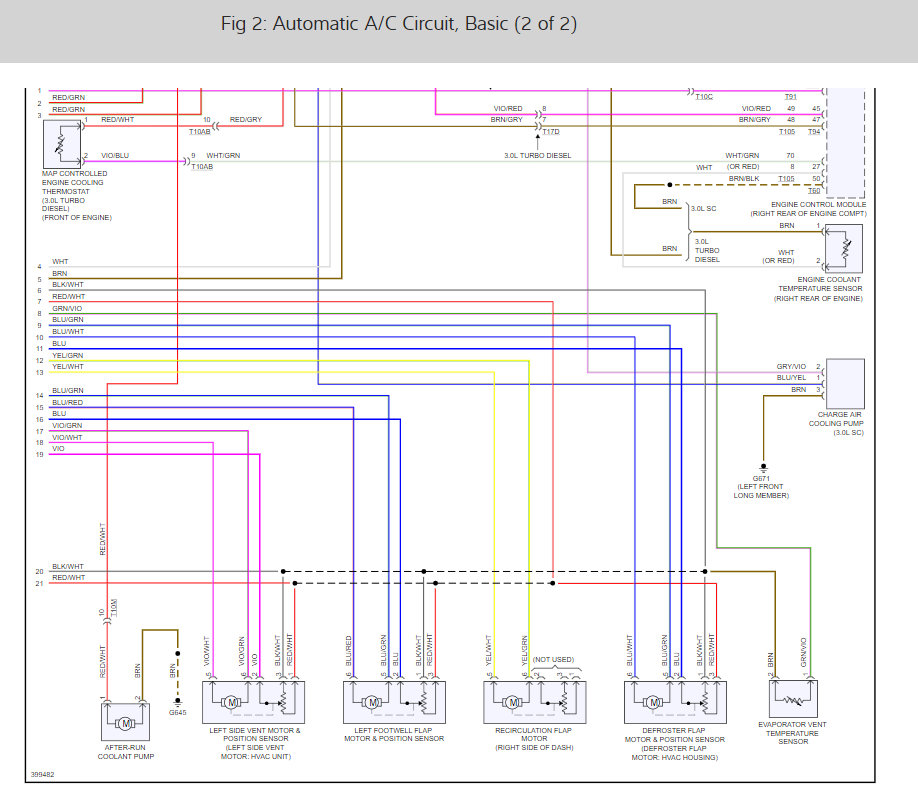The image size is (918, 799).
Task: Click 'LEFT FOOTWELL FLAP MOTOR & POSITION SENSOR' caption
Action: [393, 735]
